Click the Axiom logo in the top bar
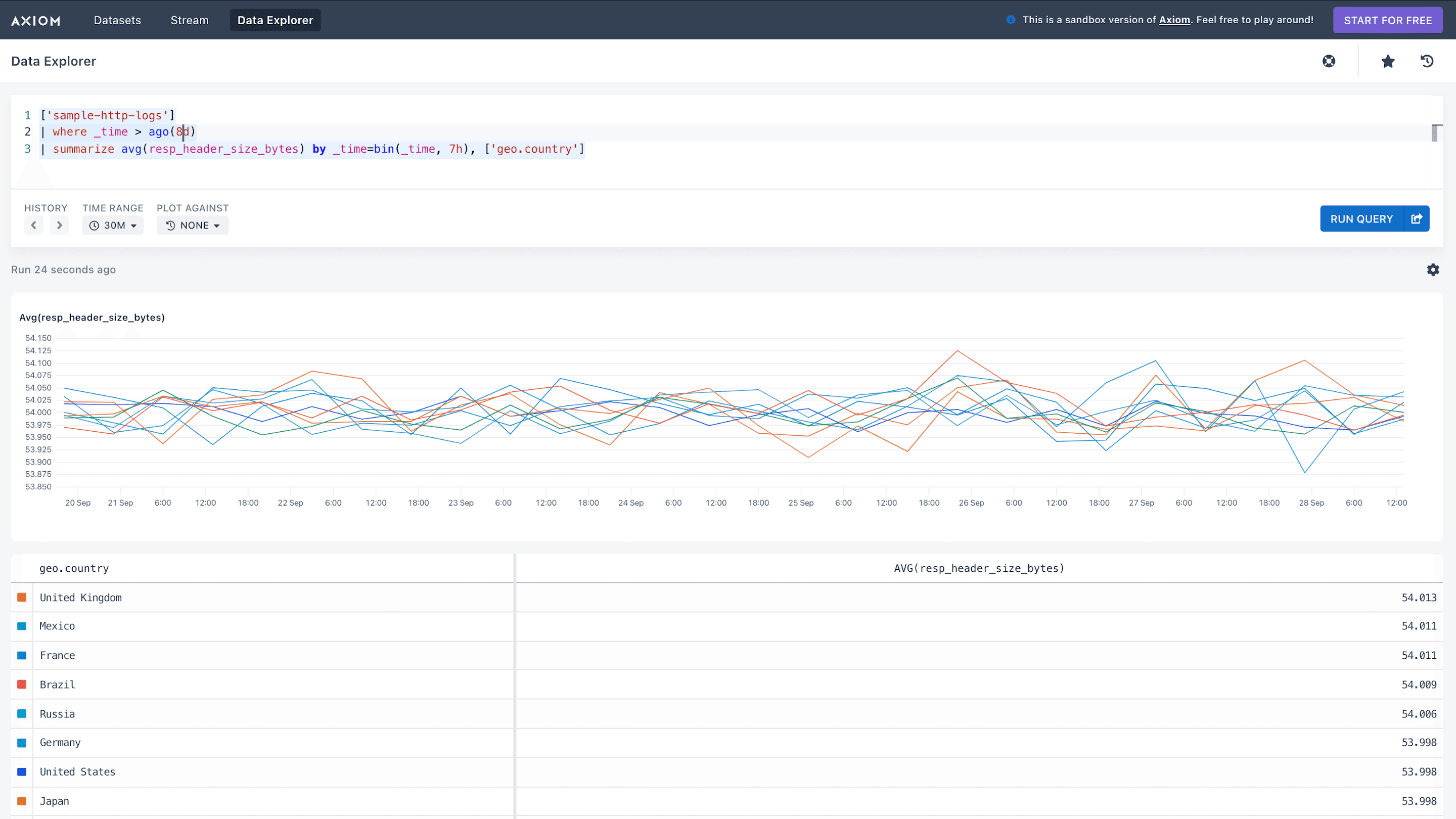The height and width of the screenshot is (819, 1456). tap(35, 20)
